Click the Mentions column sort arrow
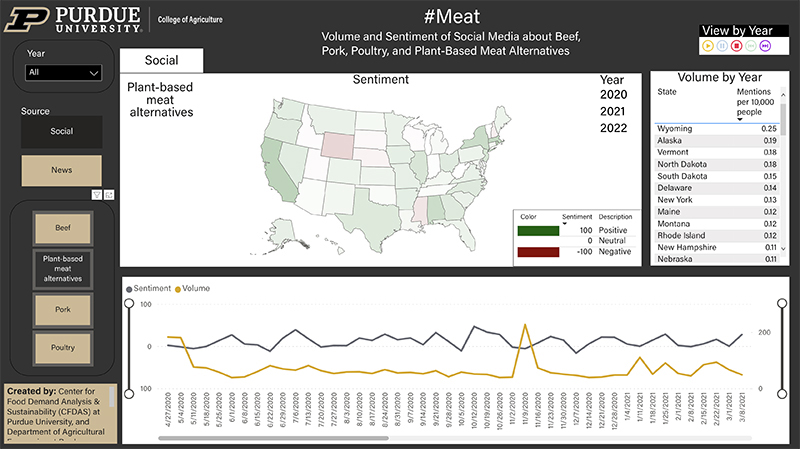Viewport: 800px width, 449px height. click(x=740, y=117)
